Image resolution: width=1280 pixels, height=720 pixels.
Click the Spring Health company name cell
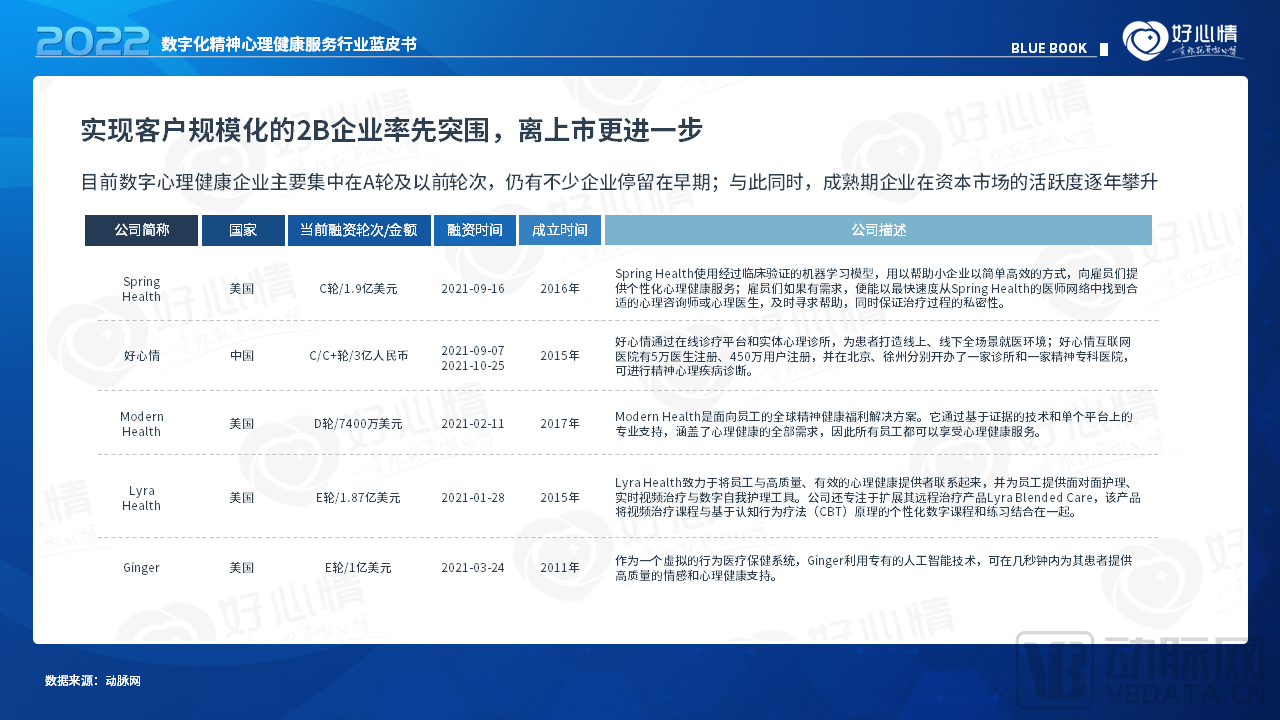[x=141, y=289]
